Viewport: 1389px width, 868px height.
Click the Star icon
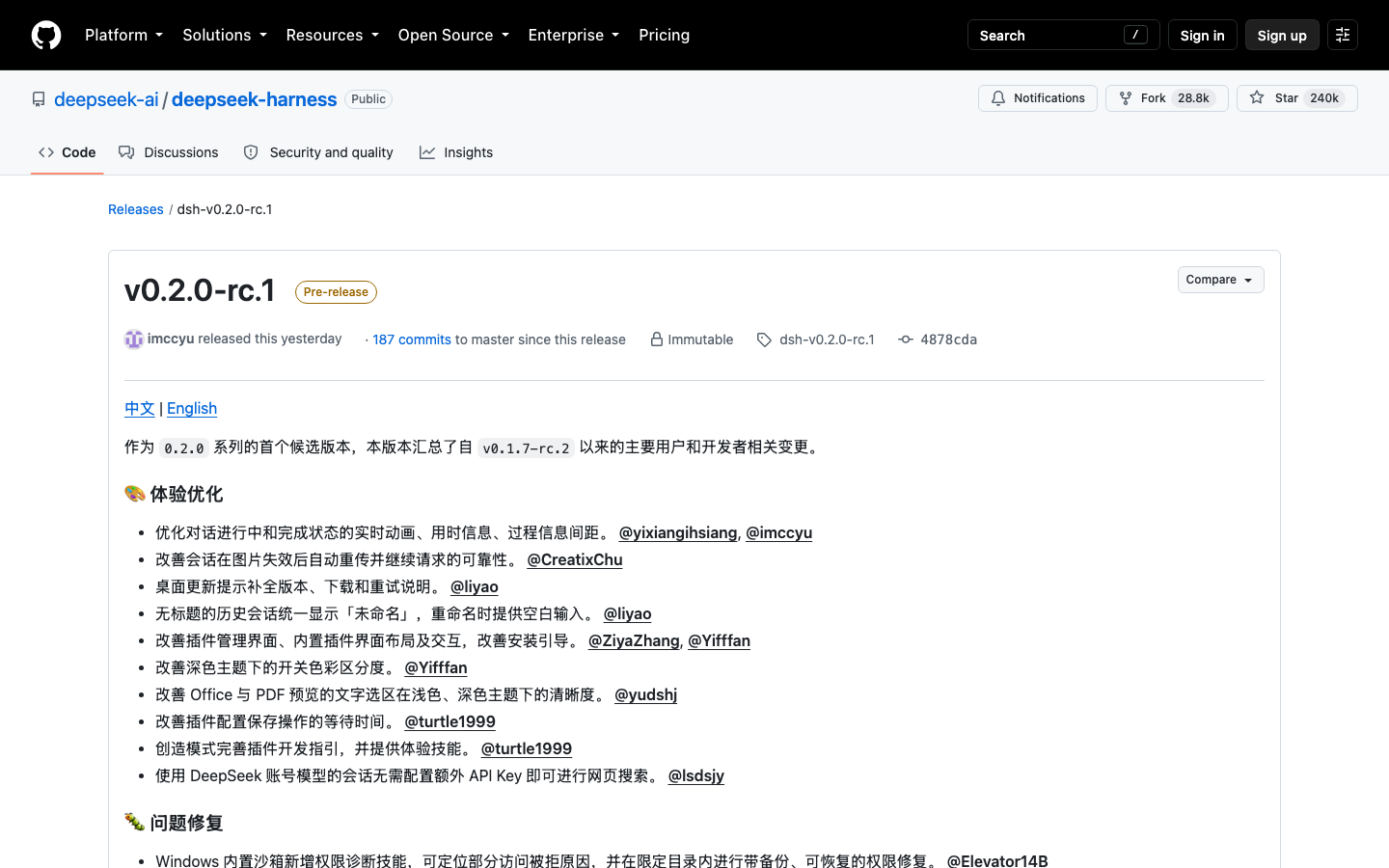click(1257, 97)
